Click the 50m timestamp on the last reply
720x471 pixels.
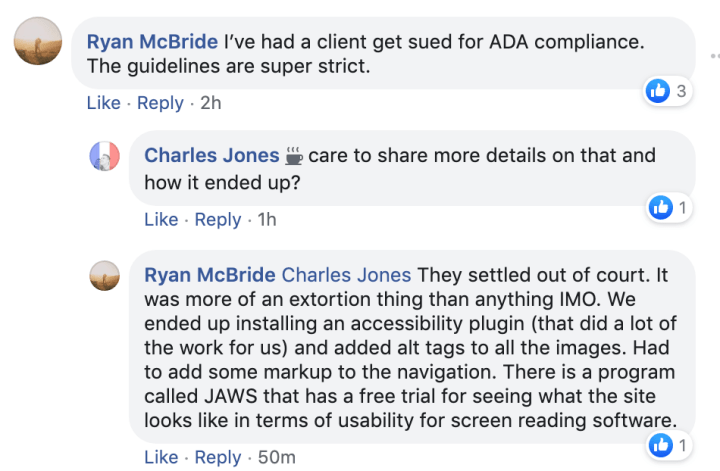[x=277, y=457]
